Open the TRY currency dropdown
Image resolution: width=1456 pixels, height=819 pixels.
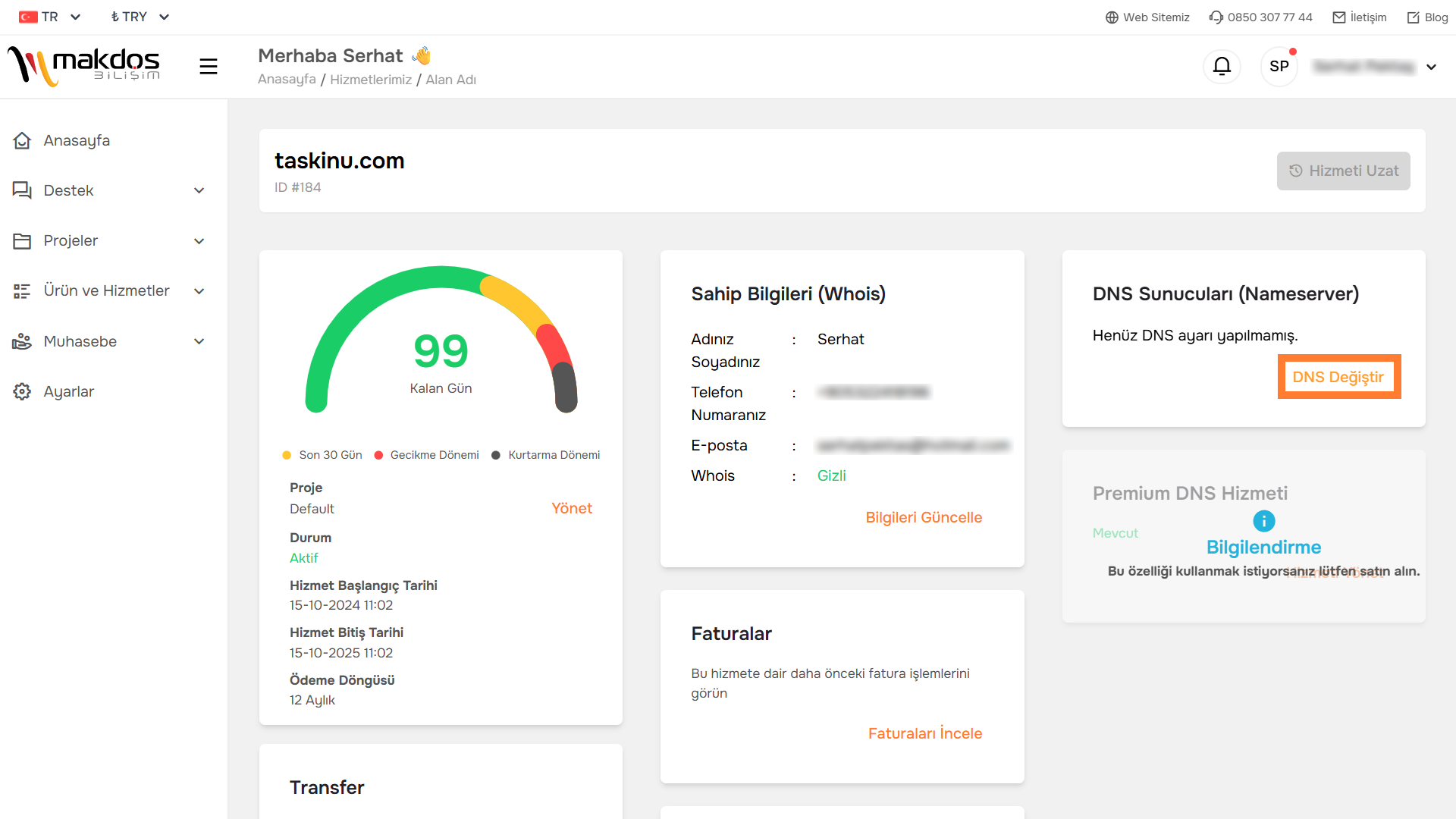pyautogui.click(x=140, y=17)
